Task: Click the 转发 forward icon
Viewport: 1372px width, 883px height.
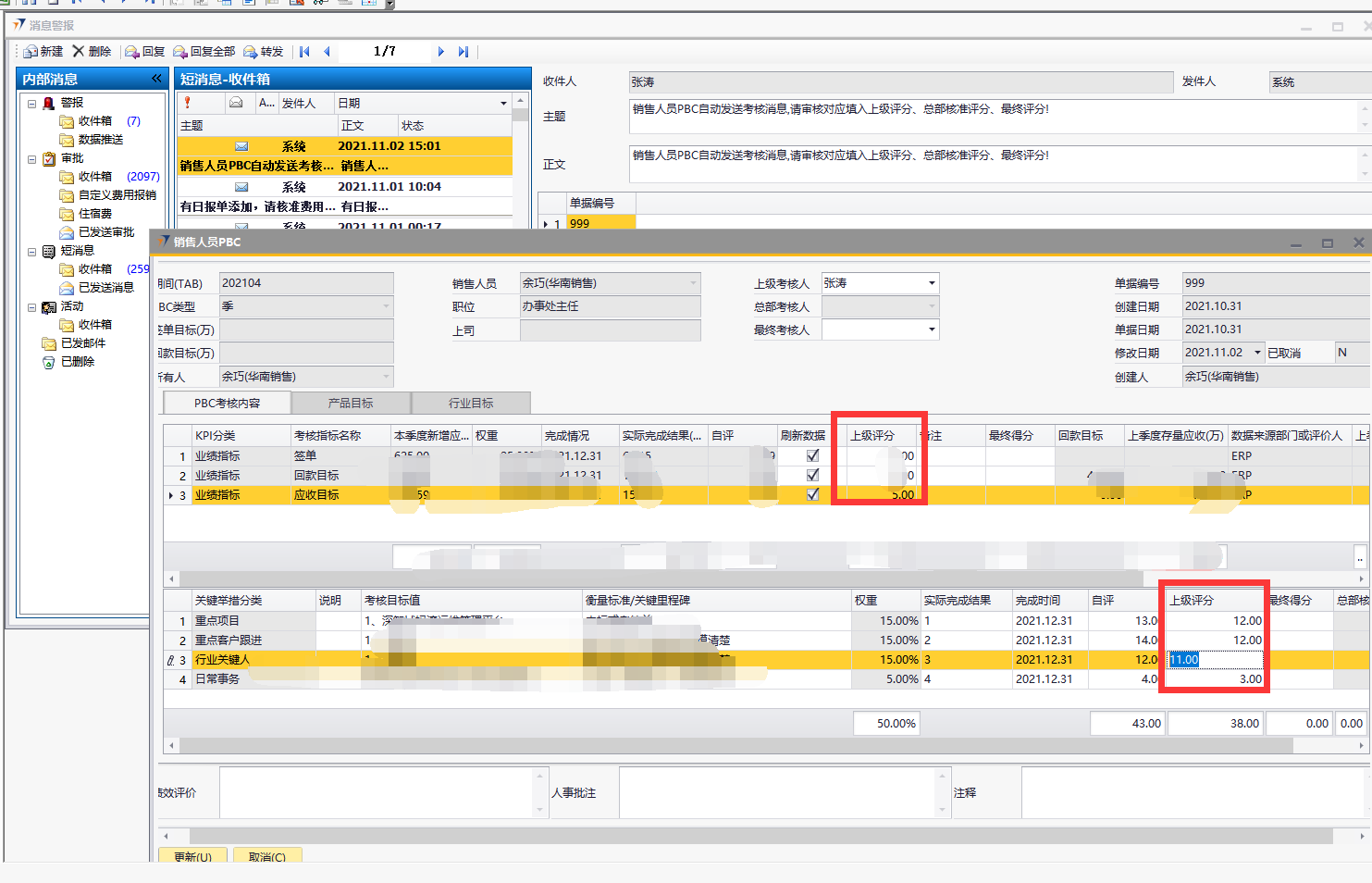Action: click(251, 52)
